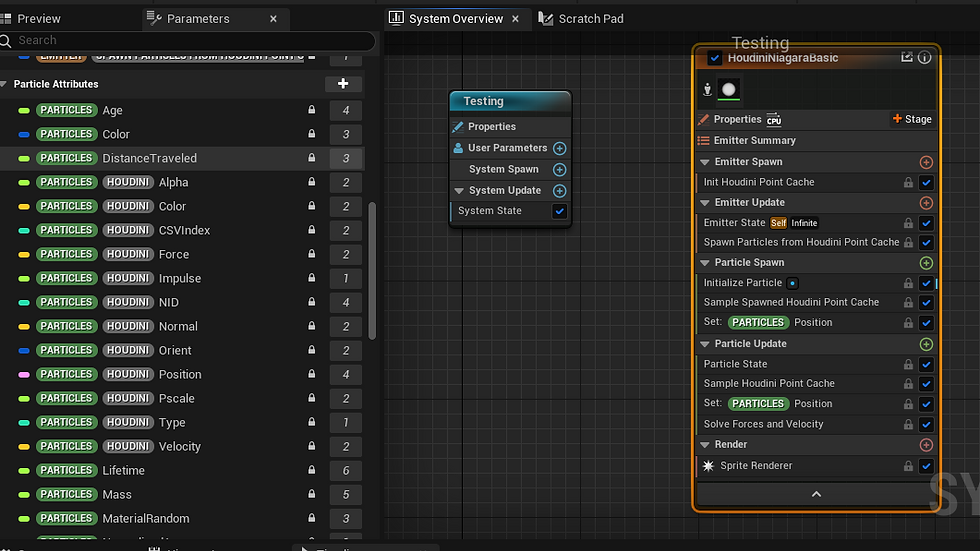The width and height of the screenshot is (980, 551).
Task: Show HoudiniNiagaraBasic emitter info icon
Action: coord(924,57)
